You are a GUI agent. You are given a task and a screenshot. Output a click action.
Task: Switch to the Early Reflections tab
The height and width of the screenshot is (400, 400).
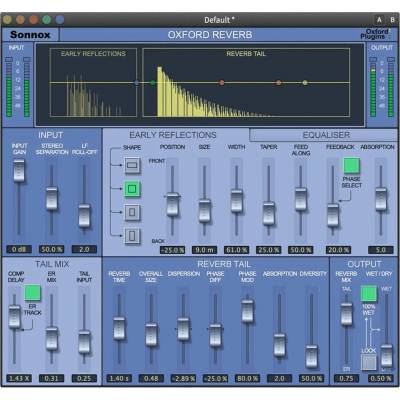pyautogui.click(x=173, y=135)
